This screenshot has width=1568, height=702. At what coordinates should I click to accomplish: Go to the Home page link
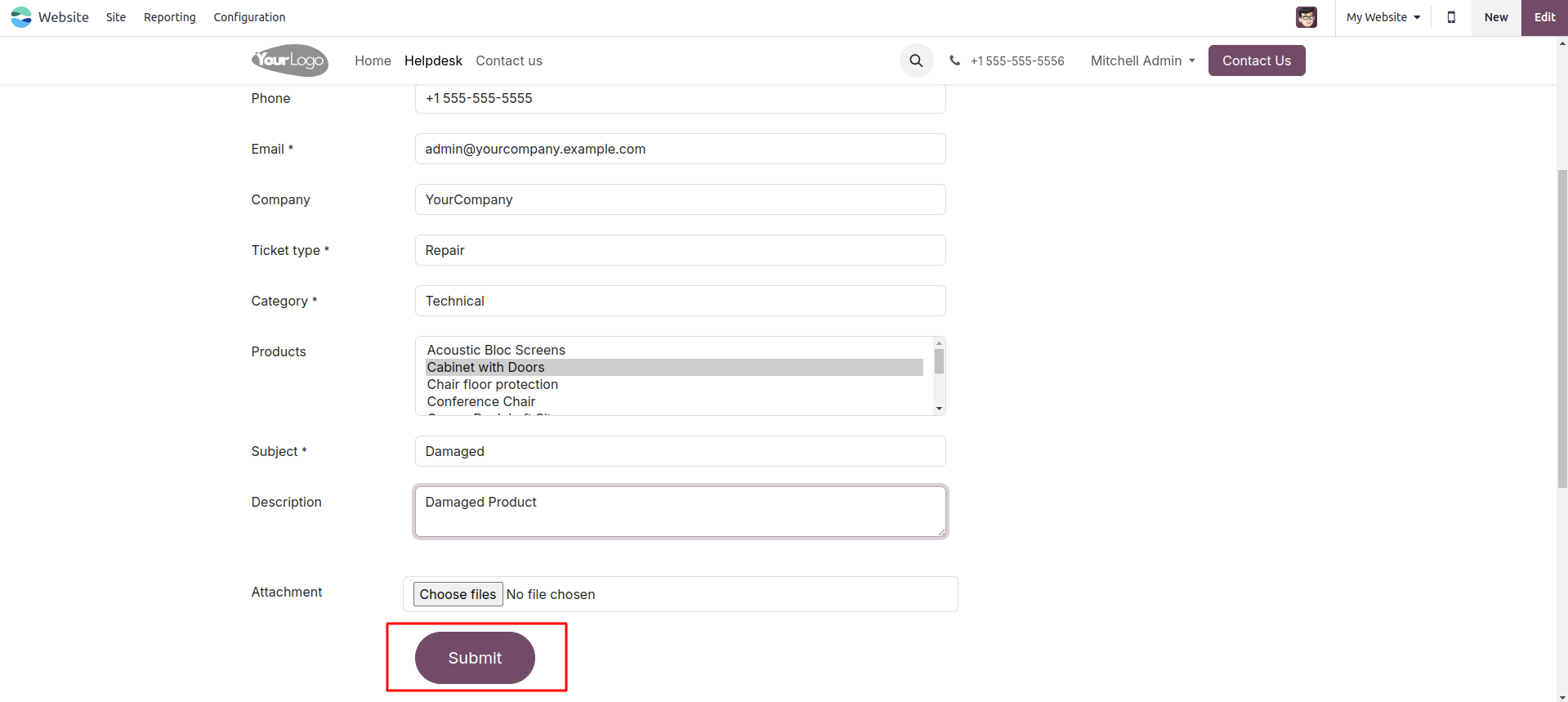click(373, 60)
